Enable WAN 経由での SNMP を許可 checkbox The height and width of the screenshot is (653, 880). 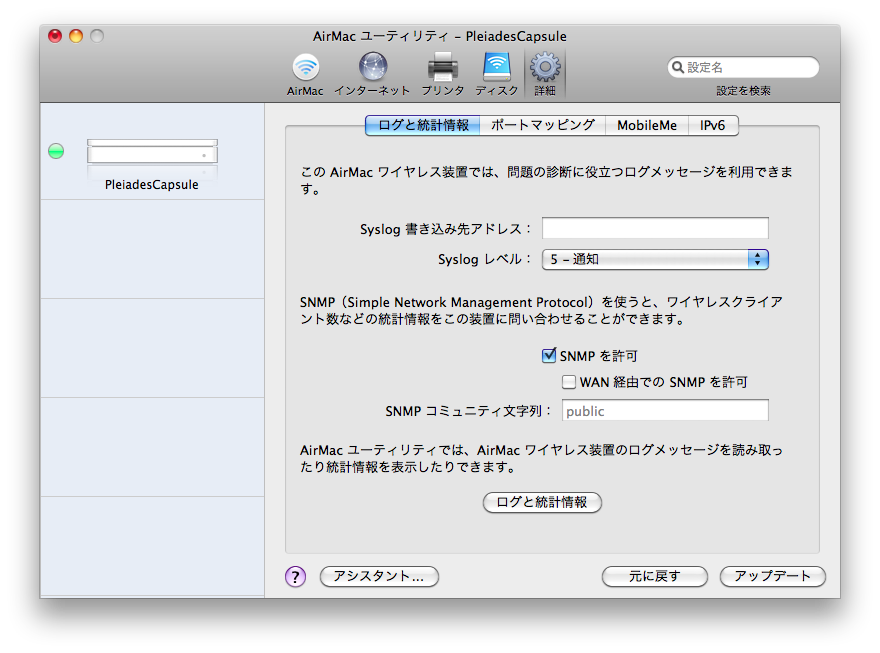(x=569, y=382)
